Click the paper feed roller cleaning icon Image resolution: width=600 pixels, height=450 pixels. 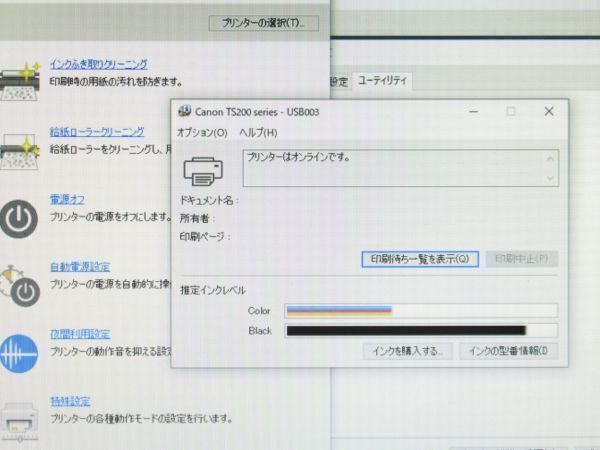click(x=20, y=152)
